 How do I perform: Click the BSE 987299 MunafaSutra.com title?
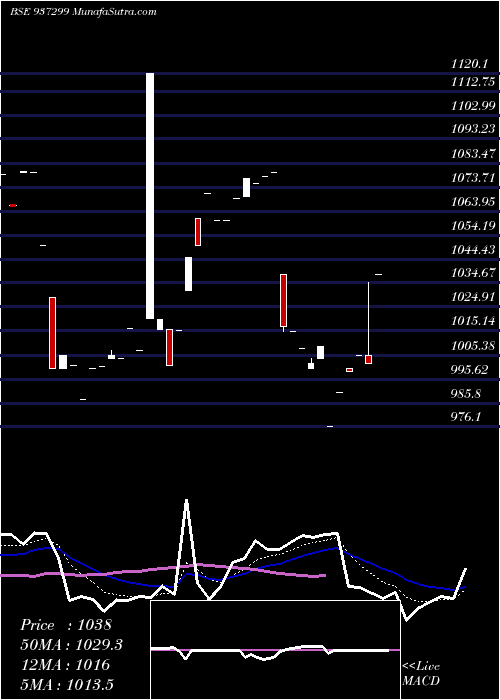point(83,12)
